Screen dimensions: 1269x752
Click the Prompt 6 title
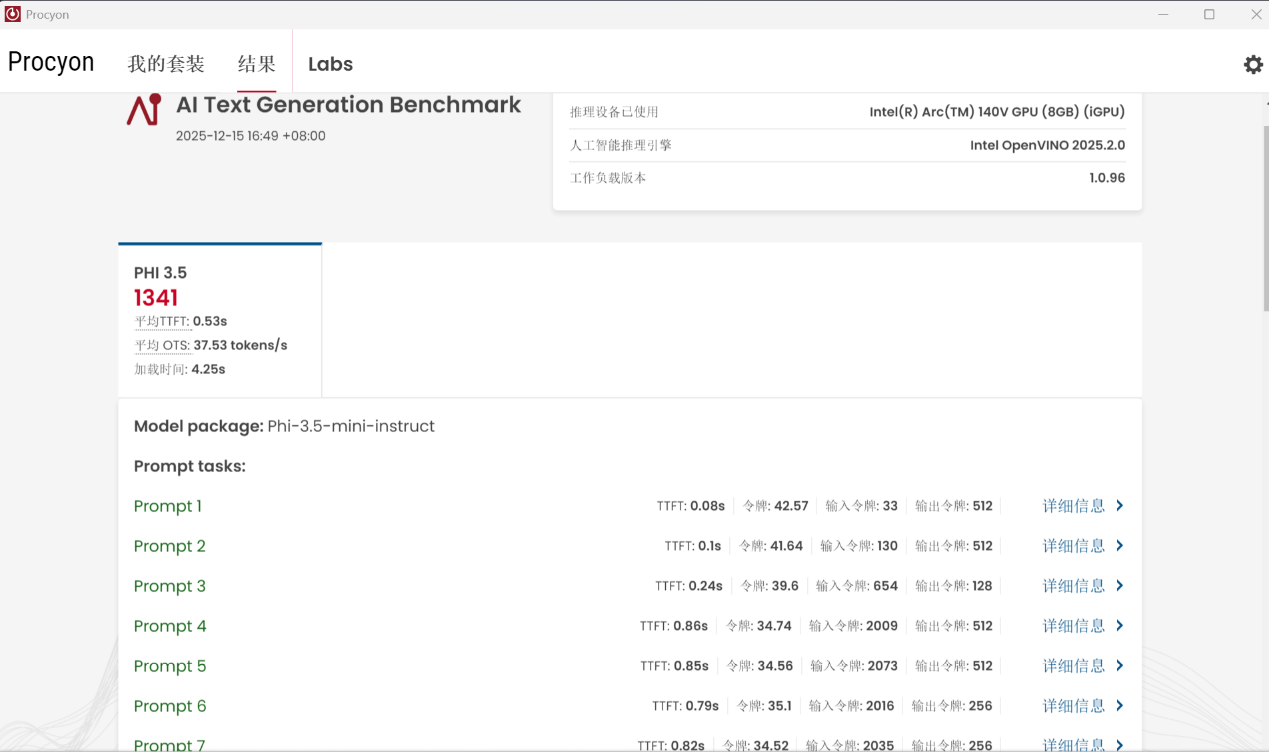click(x=170, y=706)
